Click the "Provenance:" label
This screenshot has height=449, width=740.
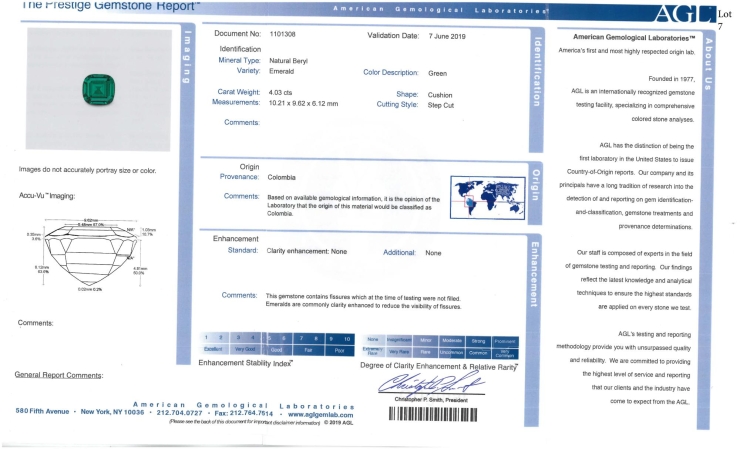(x=239, y=177)
